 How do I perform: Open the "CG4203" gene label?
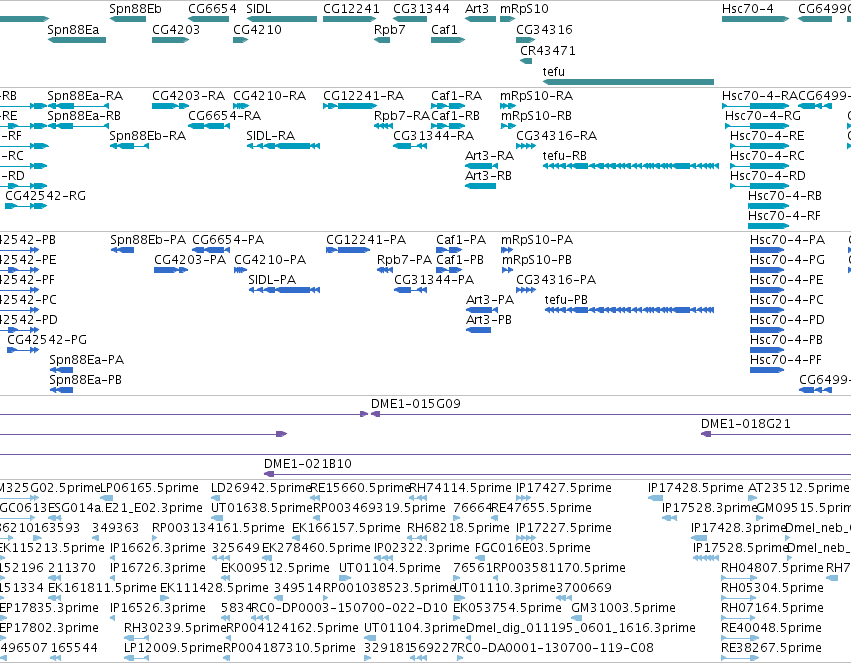point(176,30)
